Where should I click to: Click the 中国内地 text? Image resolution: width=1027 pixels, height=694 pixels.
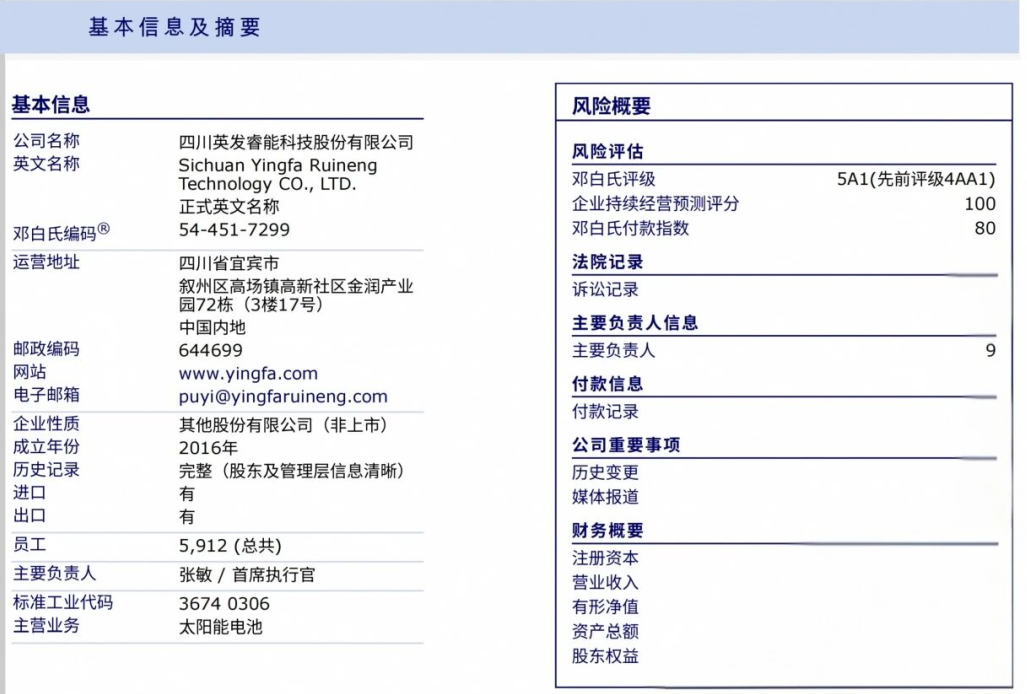[212, 327]
